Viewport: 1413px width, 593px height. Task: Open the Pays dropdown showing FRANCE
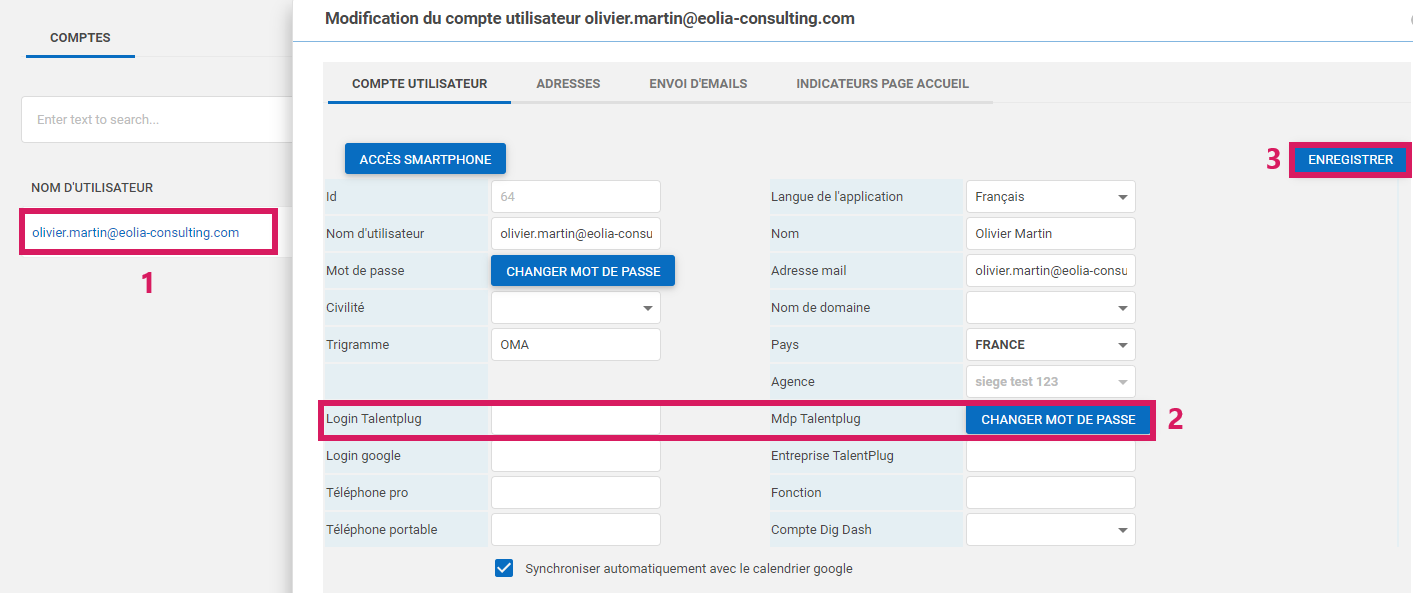click(1050, 345)
